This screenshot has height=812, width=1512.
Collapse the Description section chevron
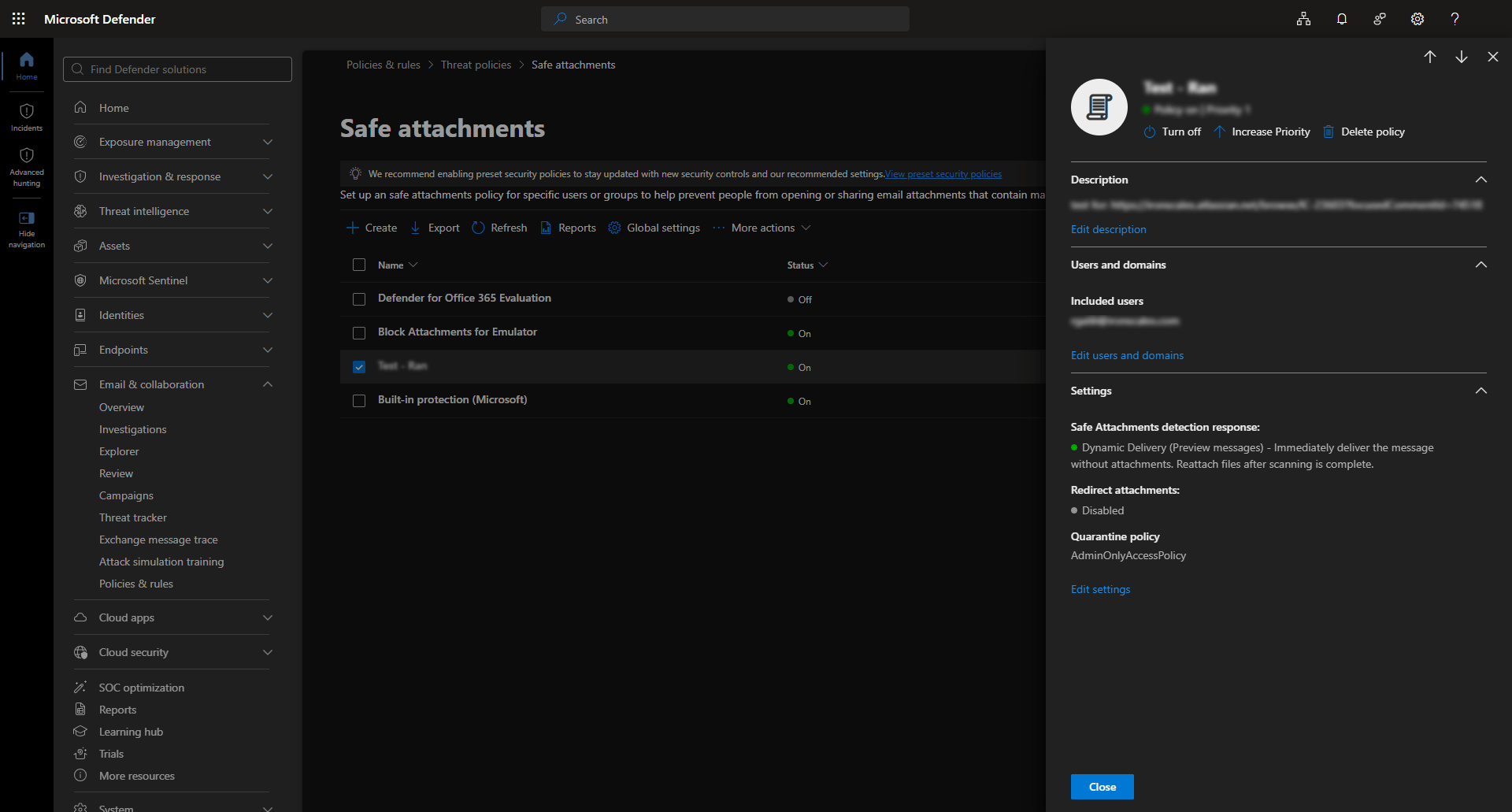pyautogui.click(x=1481, y=180)
